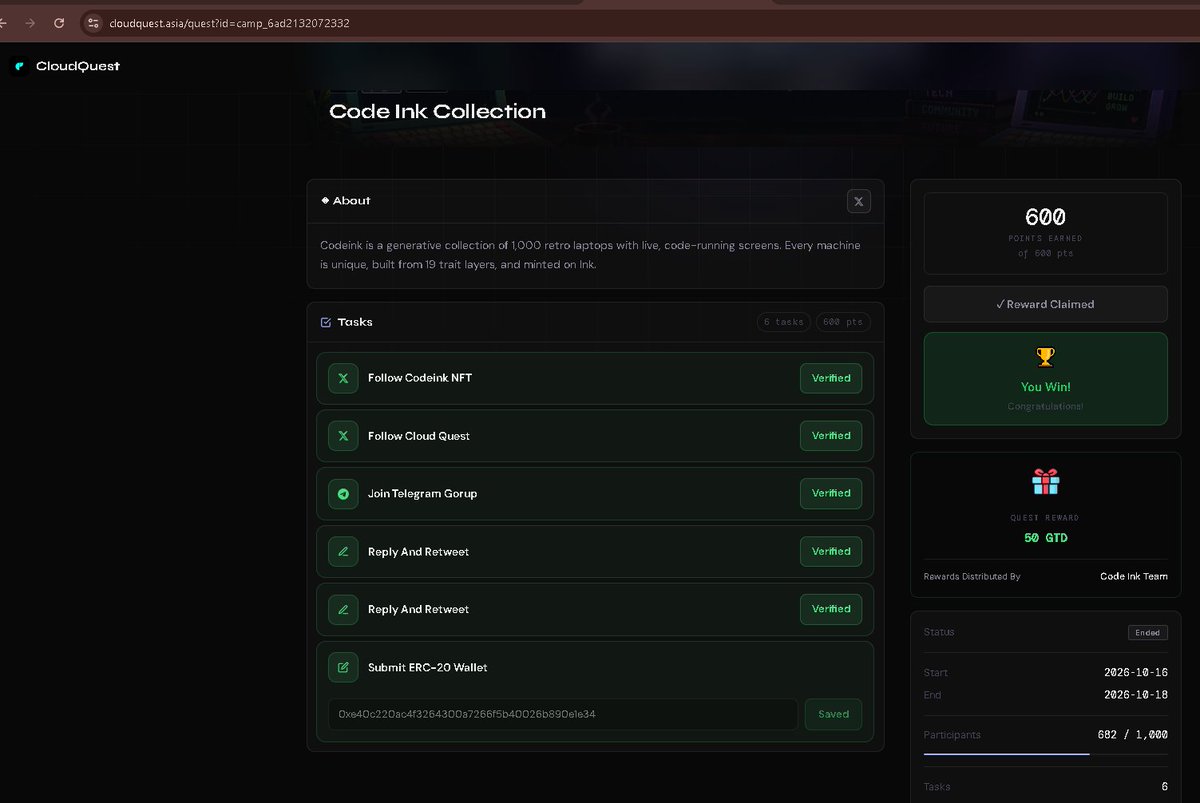Click the '600 pts' badge
Viewport: 1200px width, 803px height.
pyautogui.click(x=842, y=322)
